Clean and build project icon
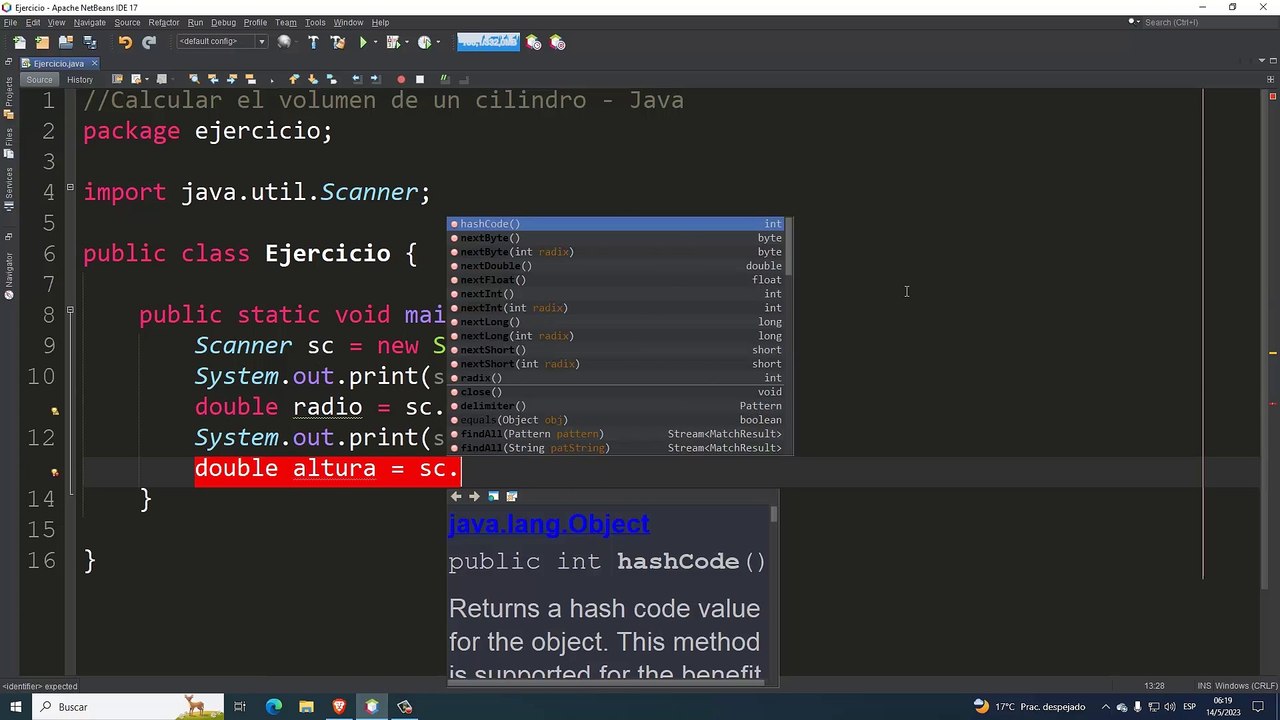Image resolution: width=1280 pixels, height=720 pixels. coord(337,42)
